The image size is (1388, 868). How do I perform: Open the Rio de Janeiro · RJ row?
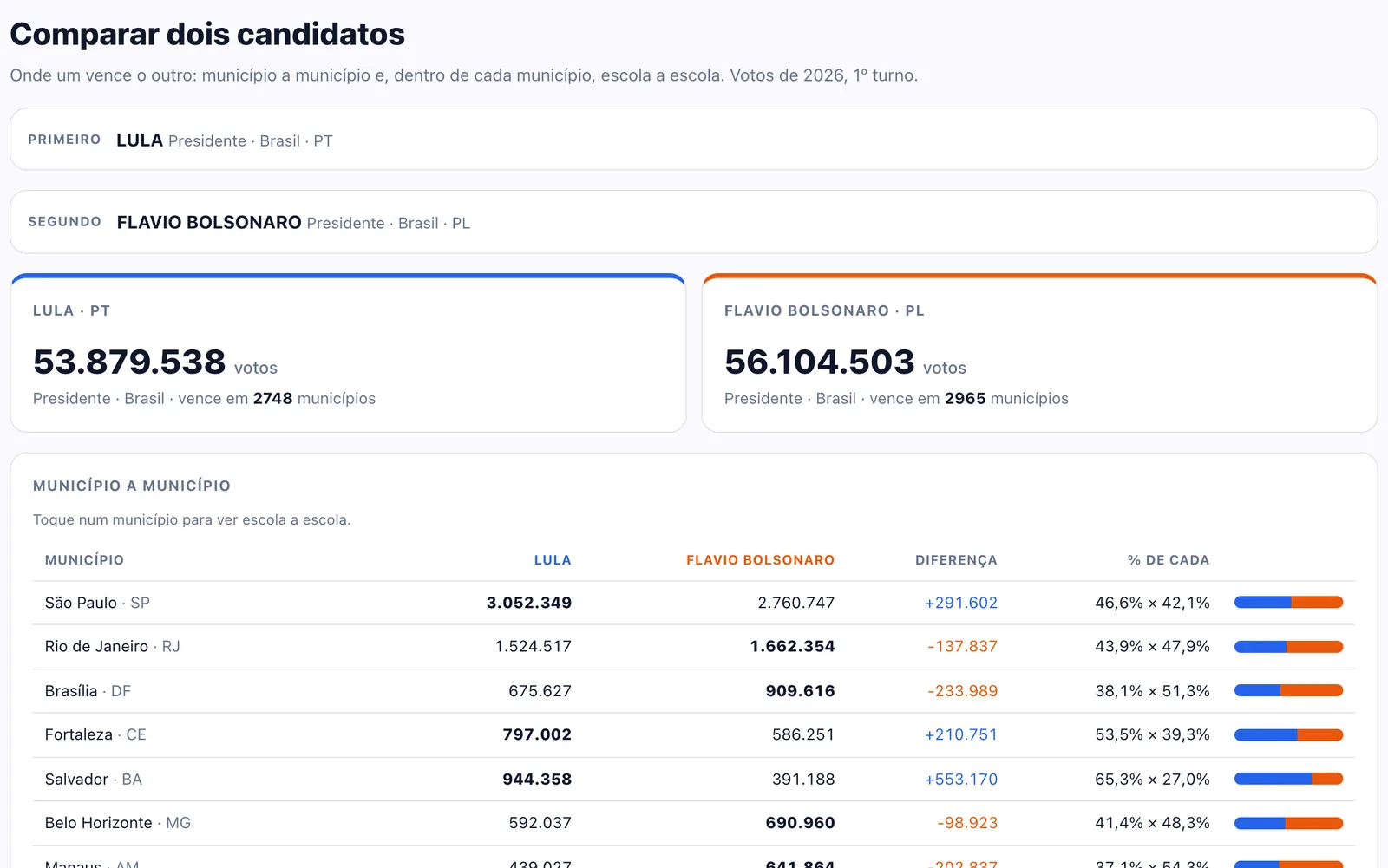(693, 647)
